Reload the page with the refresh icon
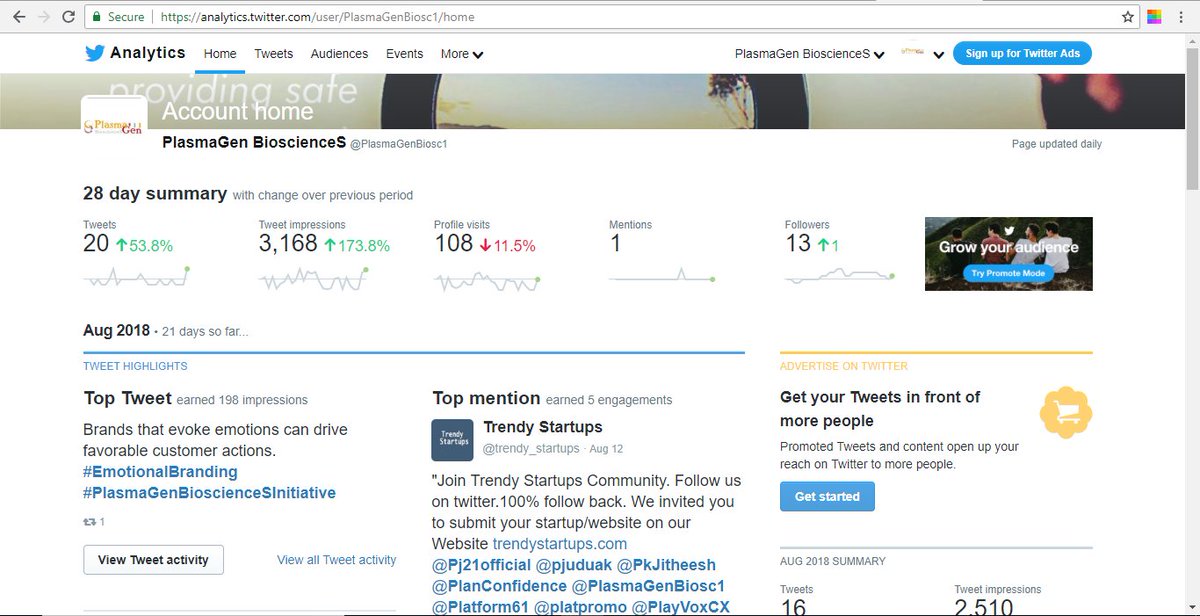The width and height of the screenshot is (1200, 616). pos(67,16)
